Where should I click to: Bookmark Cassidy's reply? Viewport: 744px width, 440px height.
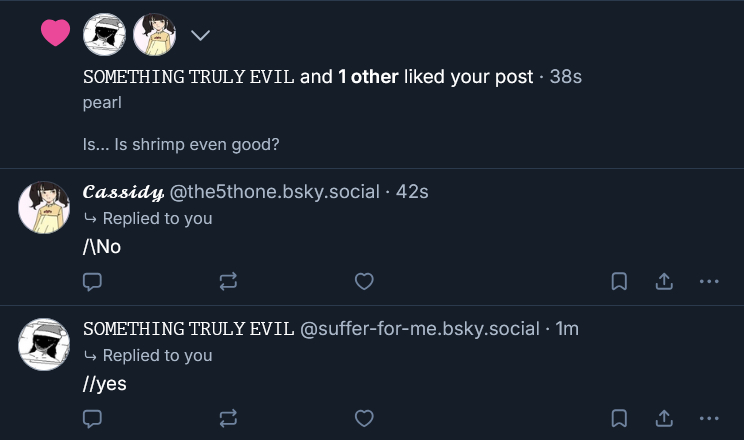coord(619,282)
